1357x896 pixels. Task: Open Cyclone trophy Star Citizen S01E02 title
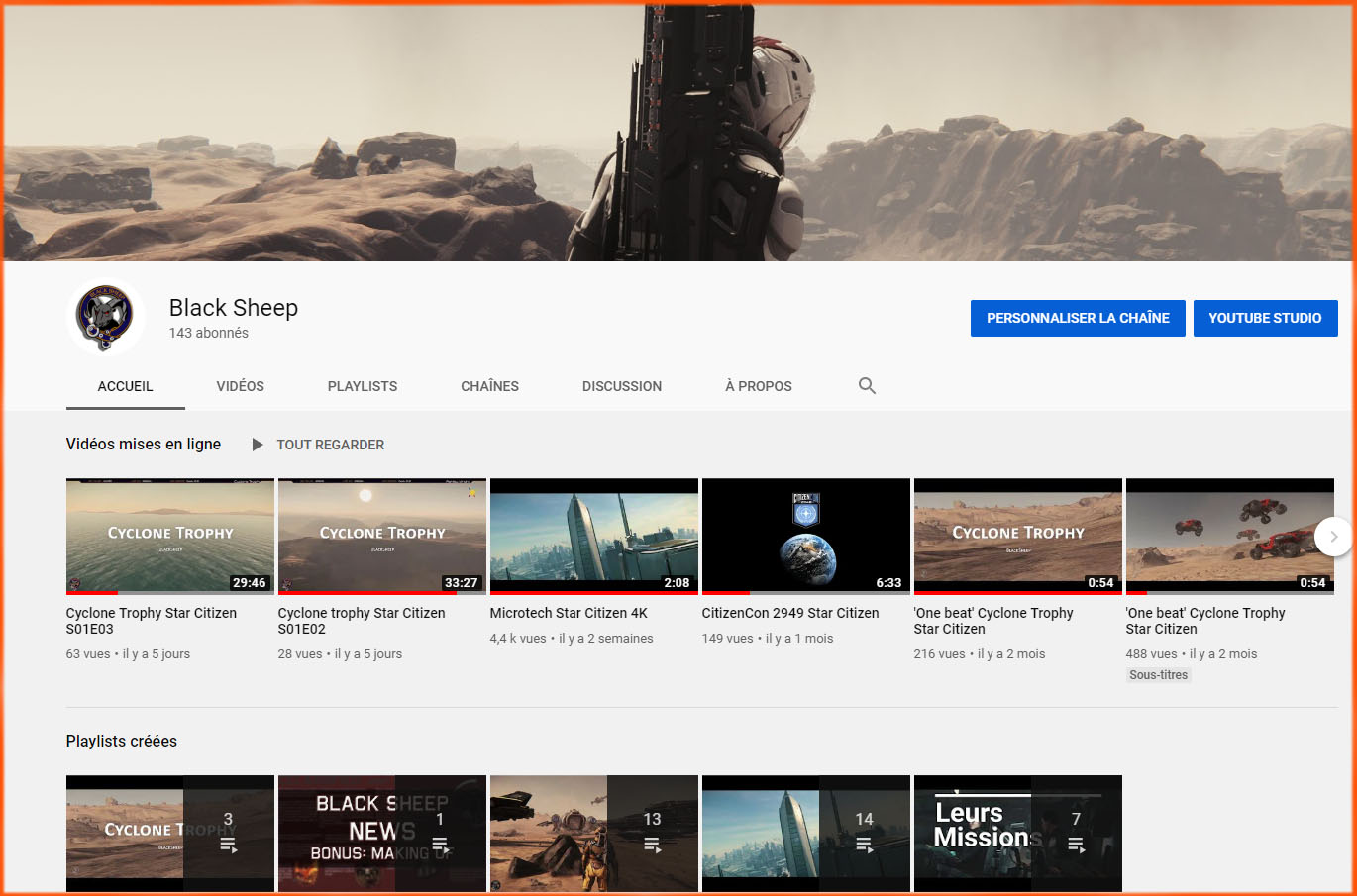pyautogui.click(x=362, y=621)
